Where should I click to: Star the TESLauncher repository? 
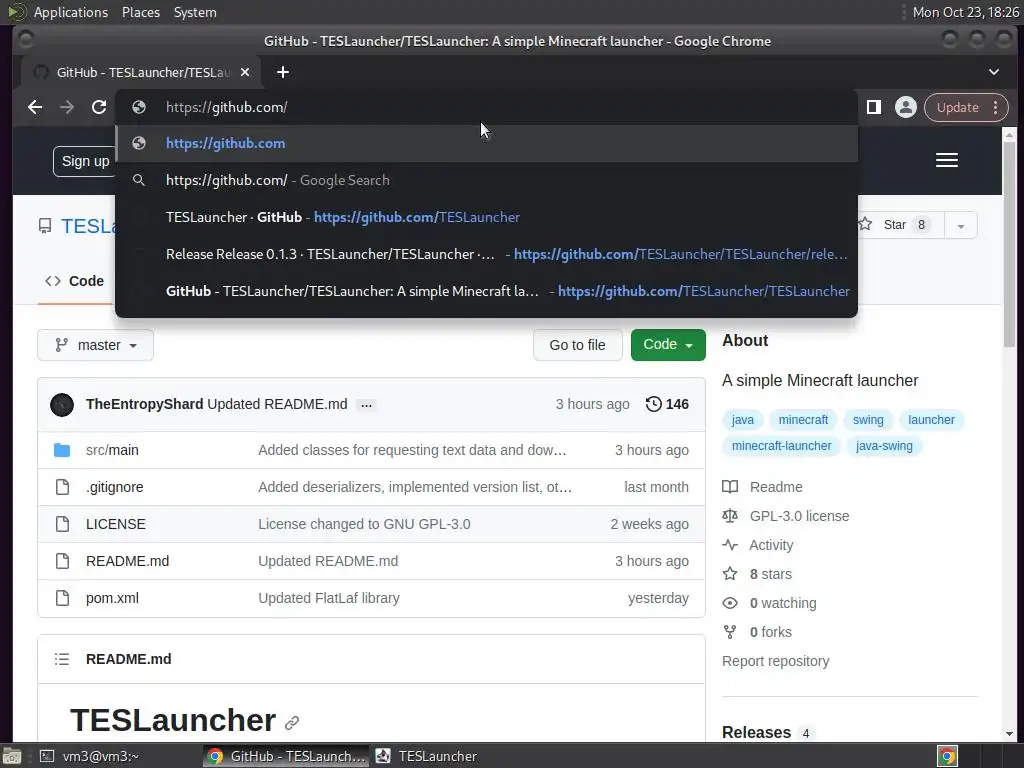(900, 225)
